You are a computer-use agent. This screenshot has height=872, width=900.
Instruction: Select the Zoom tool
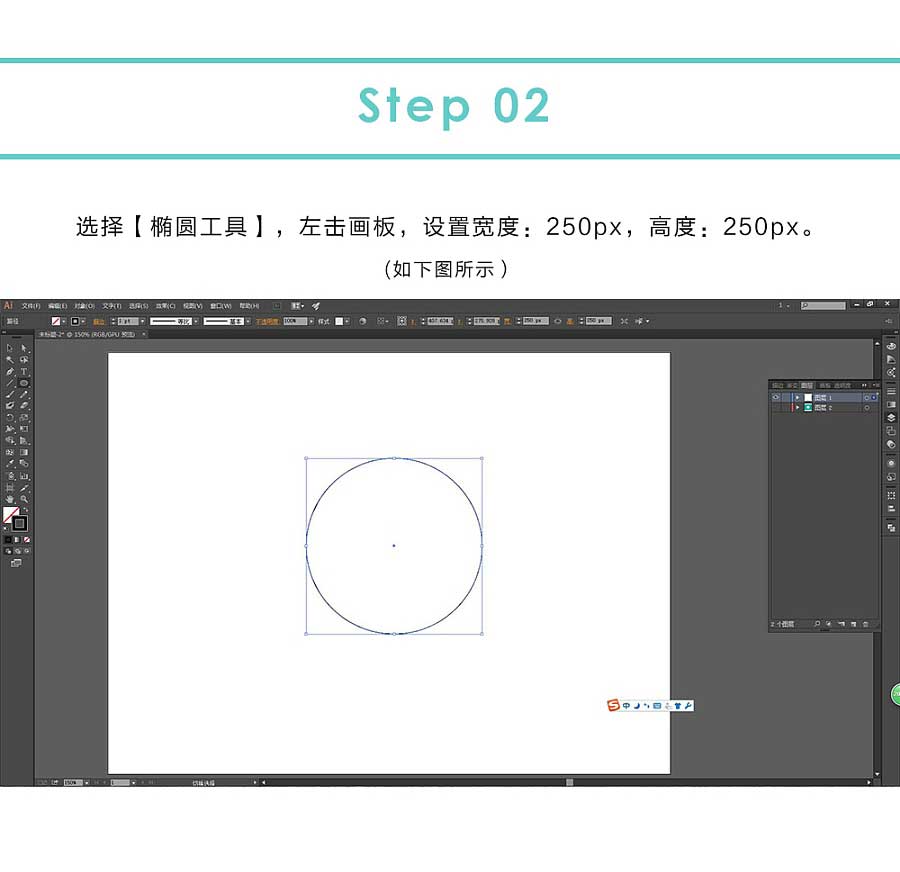click(24, 499)
